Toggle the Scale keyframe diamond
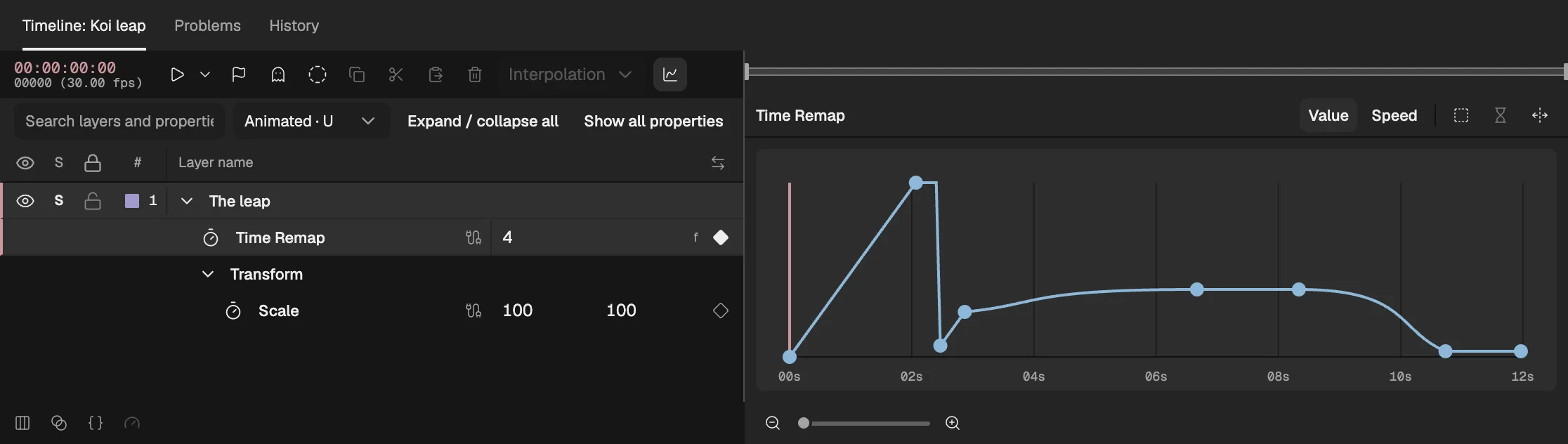This screenshot has width=1568, height=444. [x=721, y=311]
